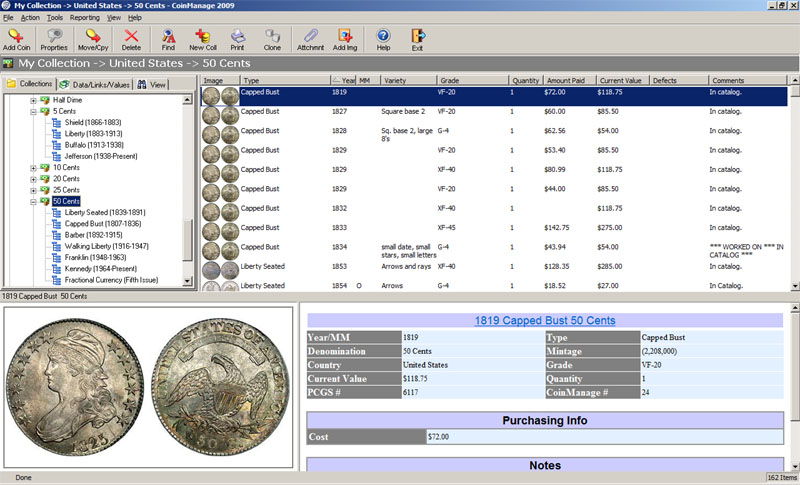
Task: Switch to the Data/Links/Values tab
Action: click(95, 85)
